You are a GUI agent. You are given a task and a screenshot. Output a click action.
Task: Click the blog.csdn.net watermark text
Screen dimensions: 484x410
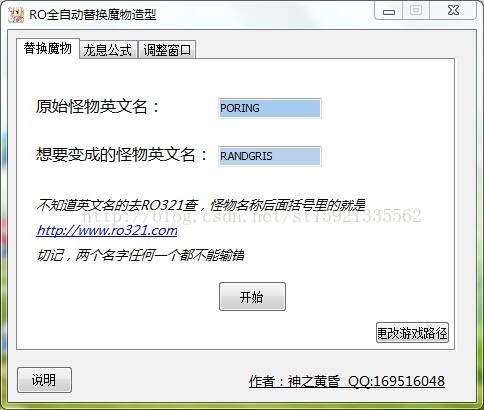coord(252,216)
